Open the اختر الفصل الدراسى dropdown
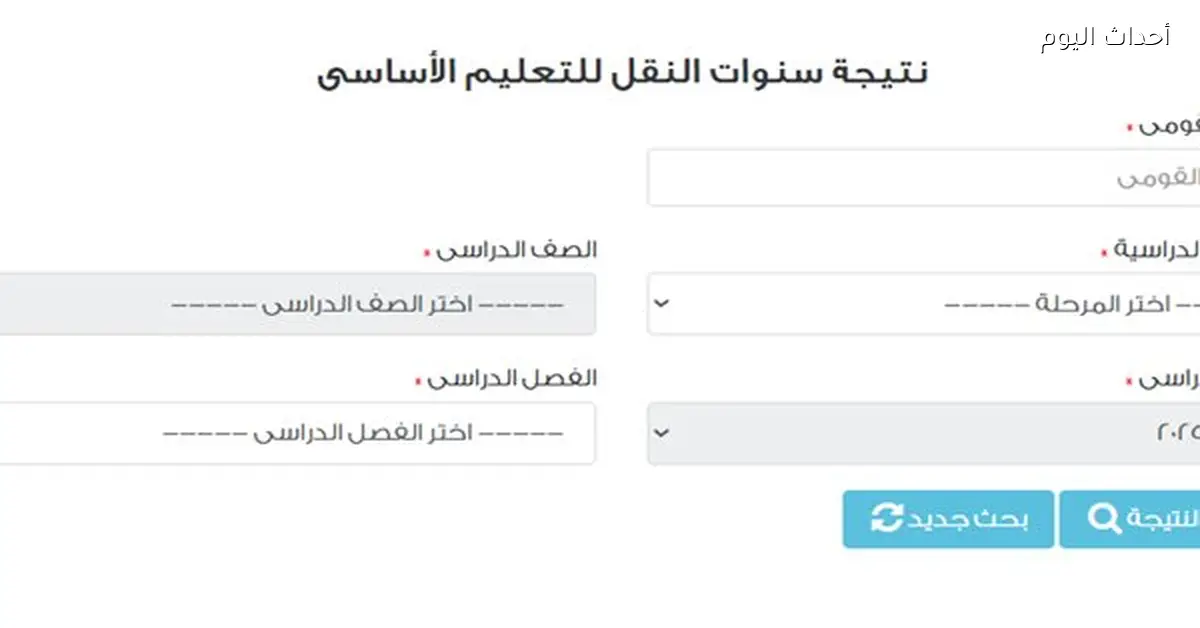 pos(300,433)
